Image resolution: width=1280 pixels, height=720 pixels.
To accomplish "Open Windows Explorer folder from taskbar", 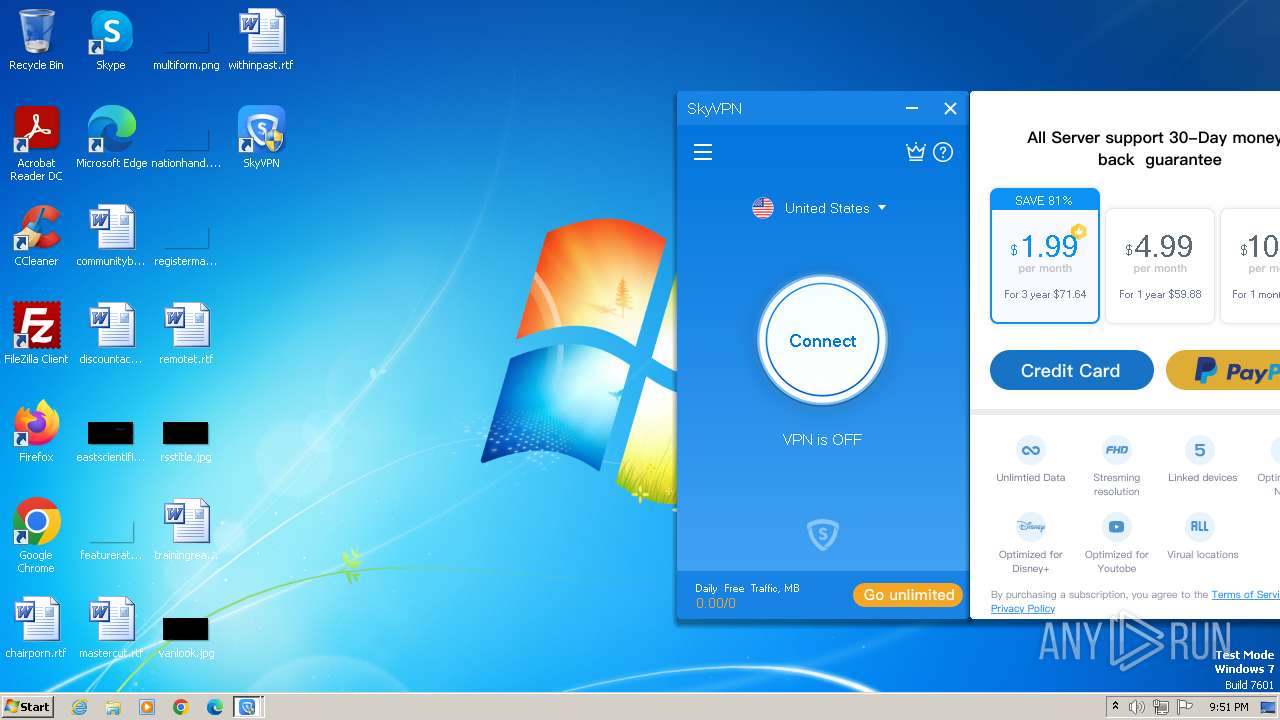I will (113, 707).
